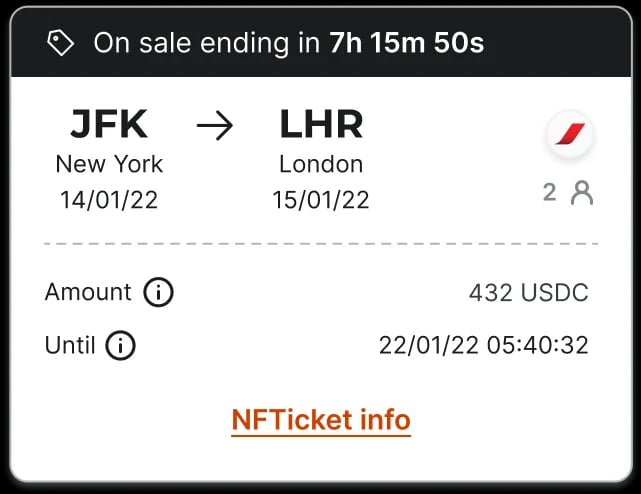Click the "On sale ending in" banner text
Viewport: 641px width, 494px height.
click(207, 43)
